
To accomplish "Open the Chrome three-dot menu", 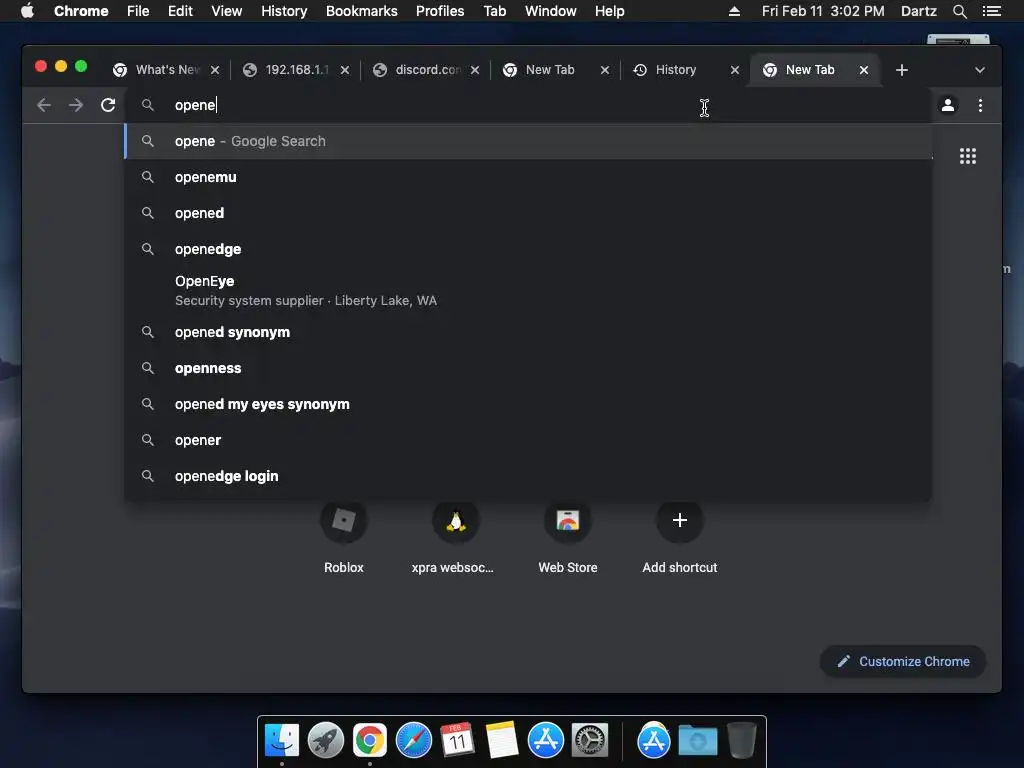I will (980, 105).
